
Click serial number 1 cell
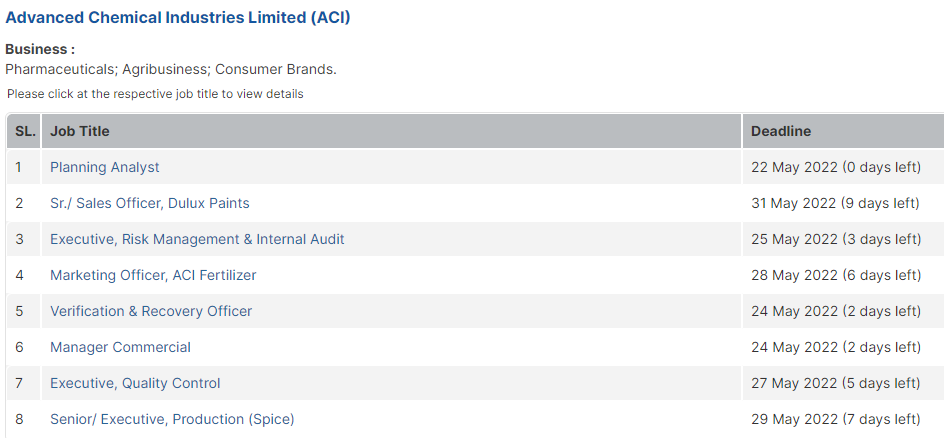coord(24,167)
